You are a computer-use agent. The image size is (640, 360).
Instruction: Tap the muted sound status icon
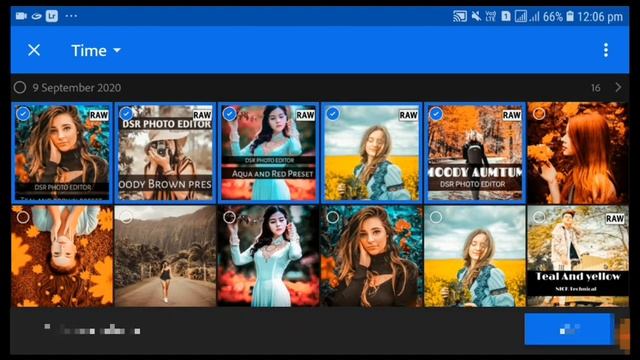click(x=476, y=16)
